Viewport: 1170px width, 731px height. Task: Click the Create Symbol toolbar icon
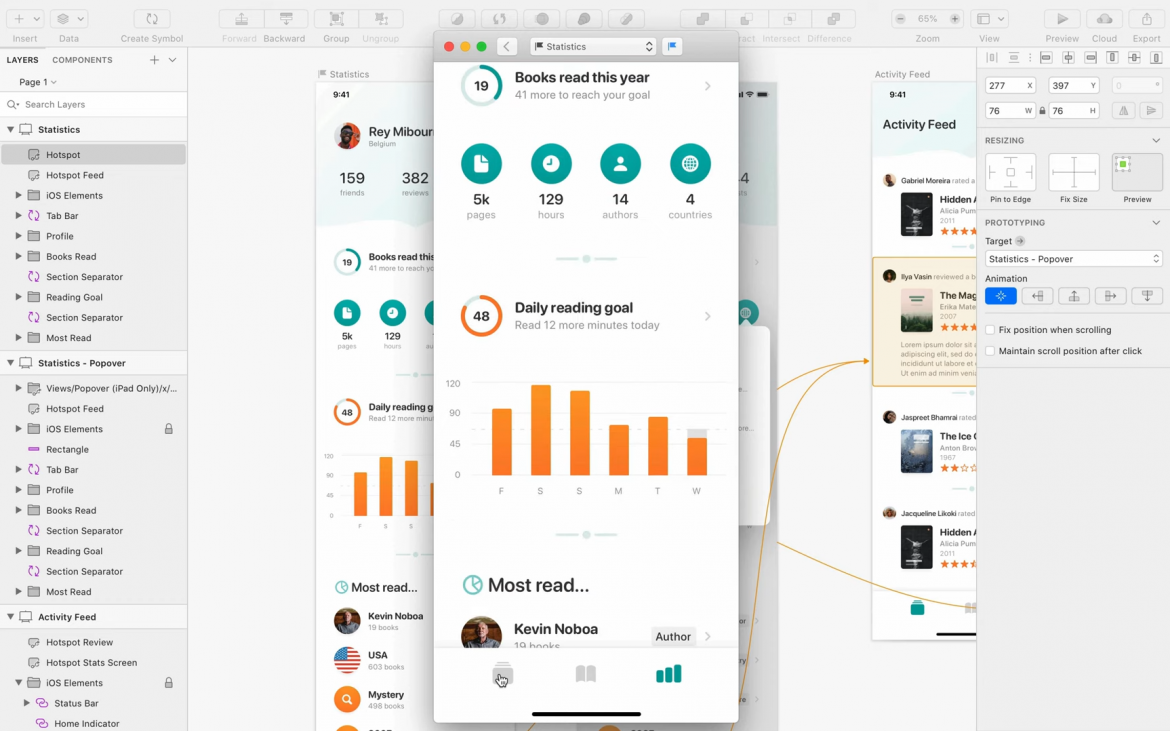coord(151,17)
